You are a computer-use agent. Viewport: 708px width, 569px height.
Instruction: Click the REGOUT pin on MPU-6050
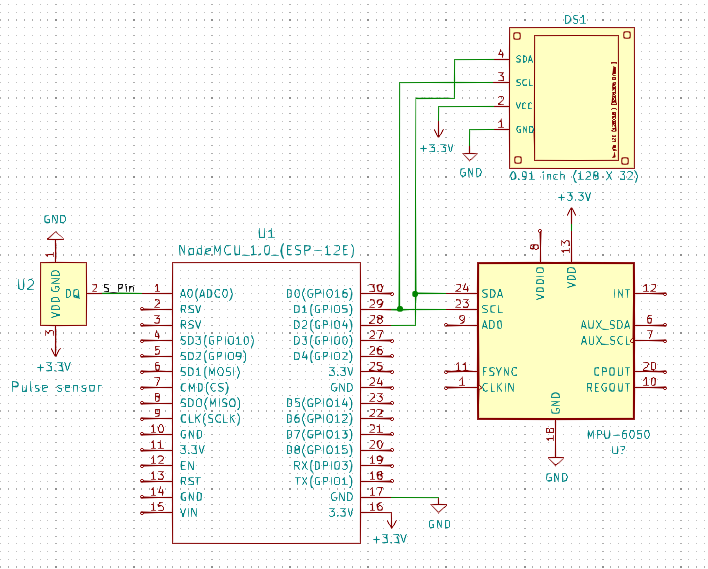[608, 387]
